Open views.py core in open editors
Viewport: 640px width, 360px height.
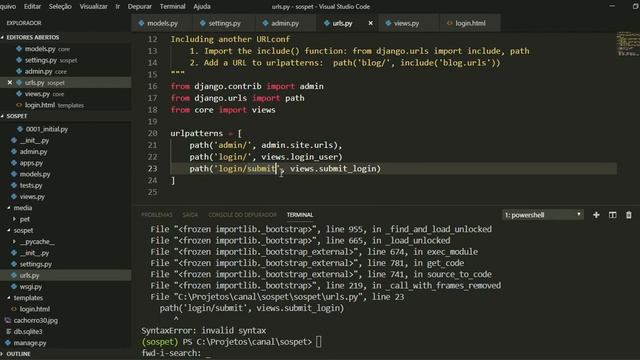66,94
